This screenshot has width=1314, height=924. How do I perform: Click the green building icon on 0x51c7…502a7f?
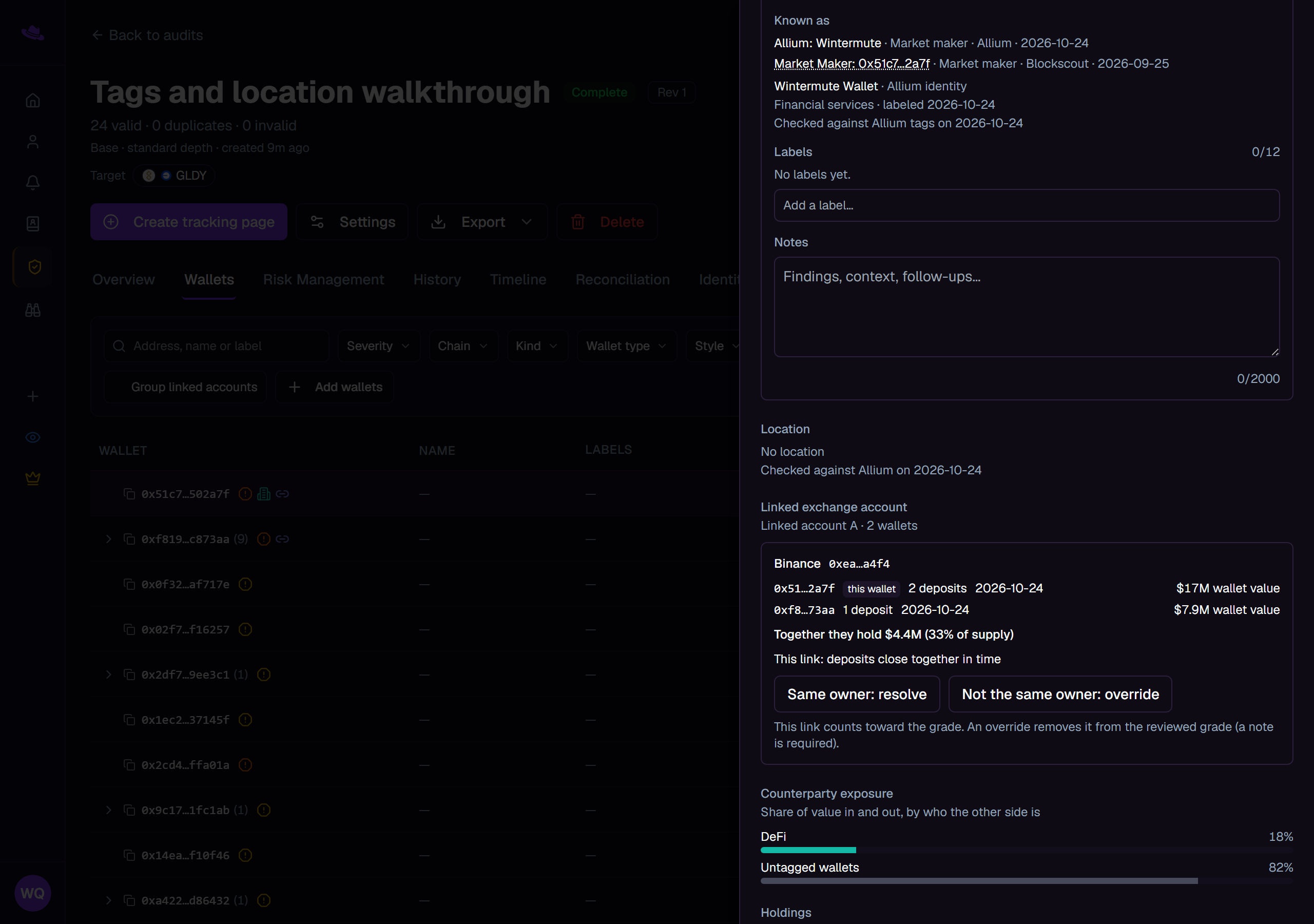click(264, 493)
